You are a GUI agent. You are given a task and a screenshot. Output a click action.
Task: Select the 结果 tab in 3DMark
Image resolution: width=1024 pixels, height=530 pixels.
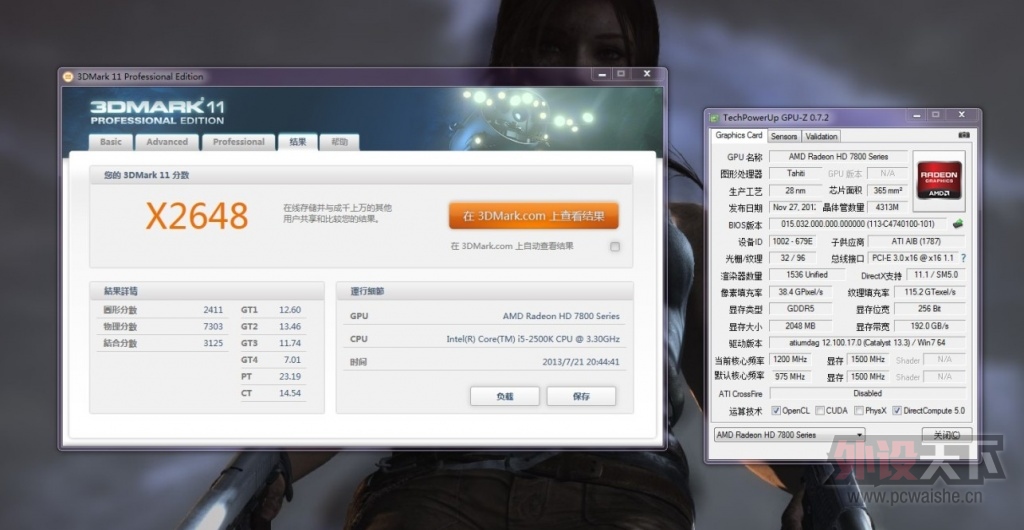298,142
